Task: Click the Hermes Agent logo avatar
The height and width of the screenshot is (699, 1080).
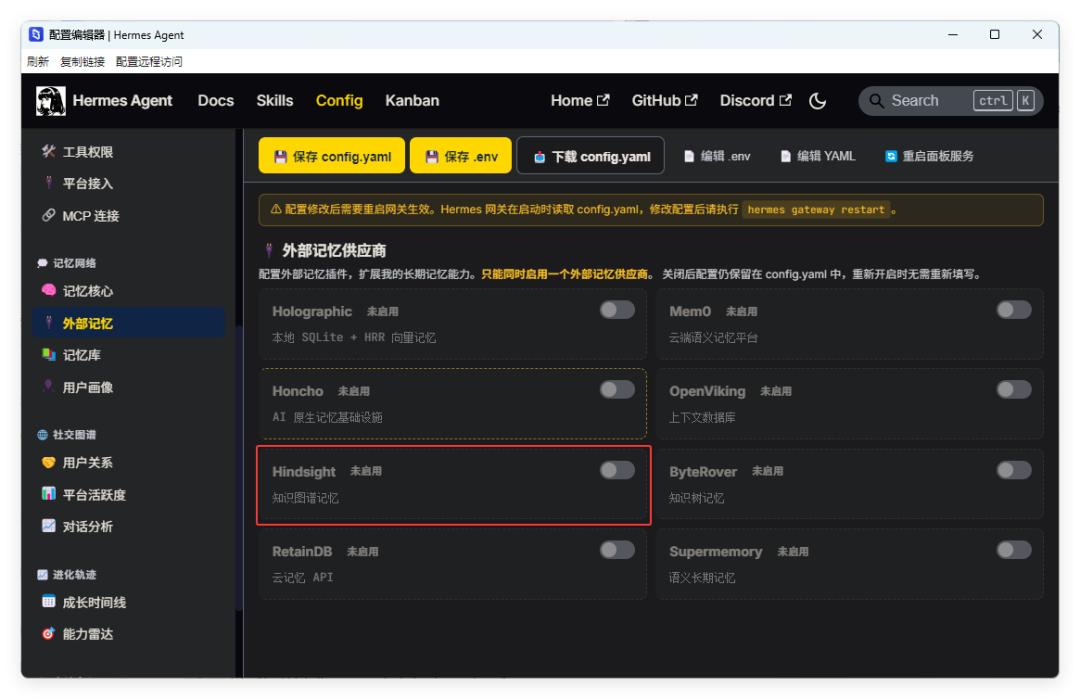Action: pos(50,101)
